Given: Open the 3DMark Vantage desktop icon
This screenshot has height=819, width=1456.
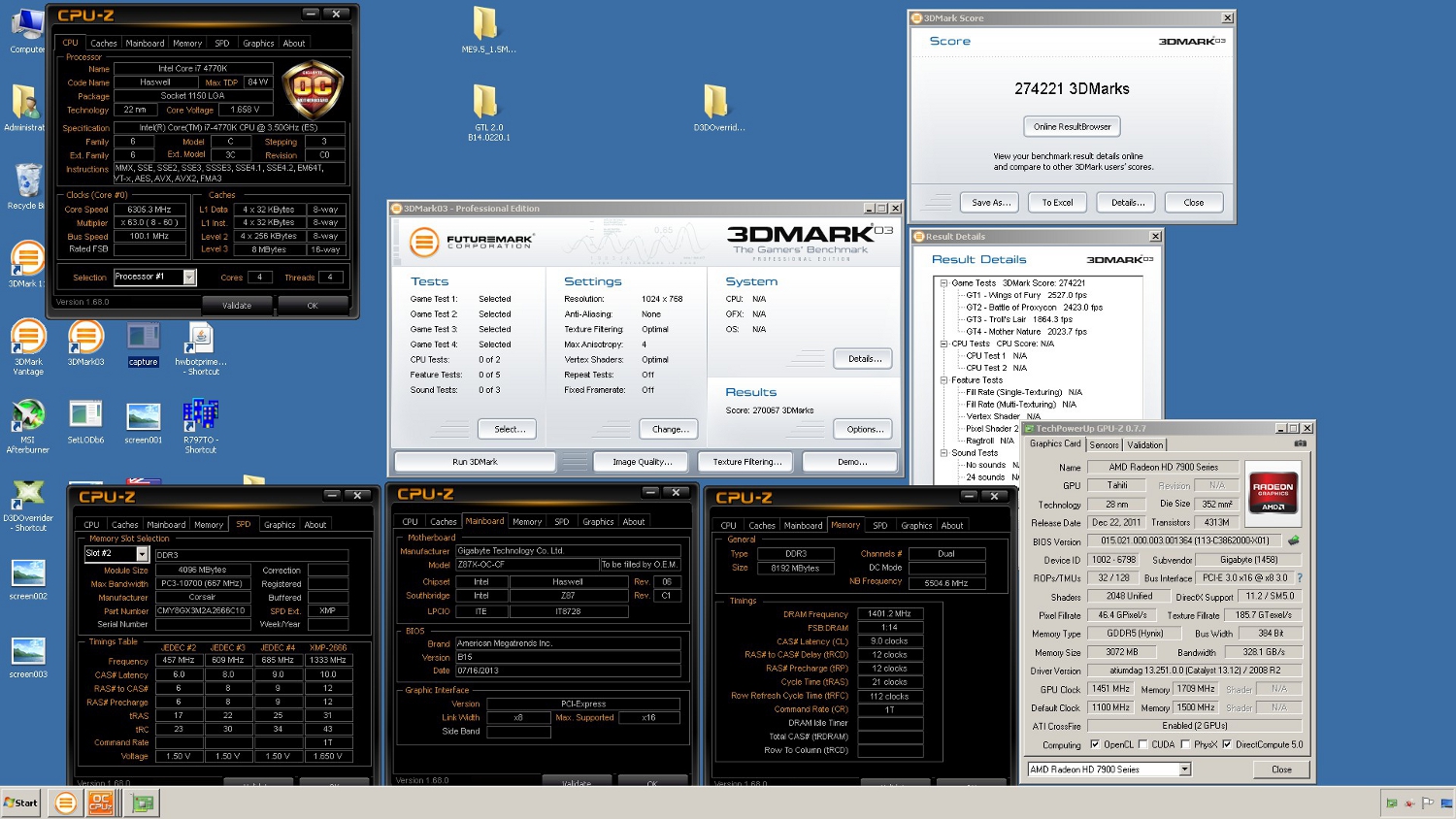Looking at the screenshot, I should click(27, 347).
